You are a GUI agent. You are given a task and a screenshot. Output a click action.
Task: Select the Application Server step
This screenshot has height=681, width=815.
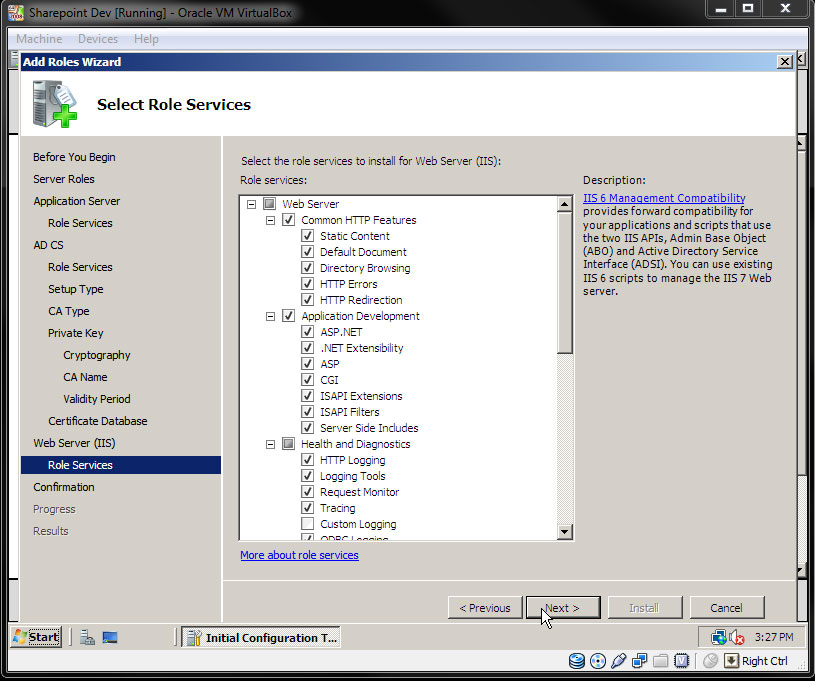[77, 201]
